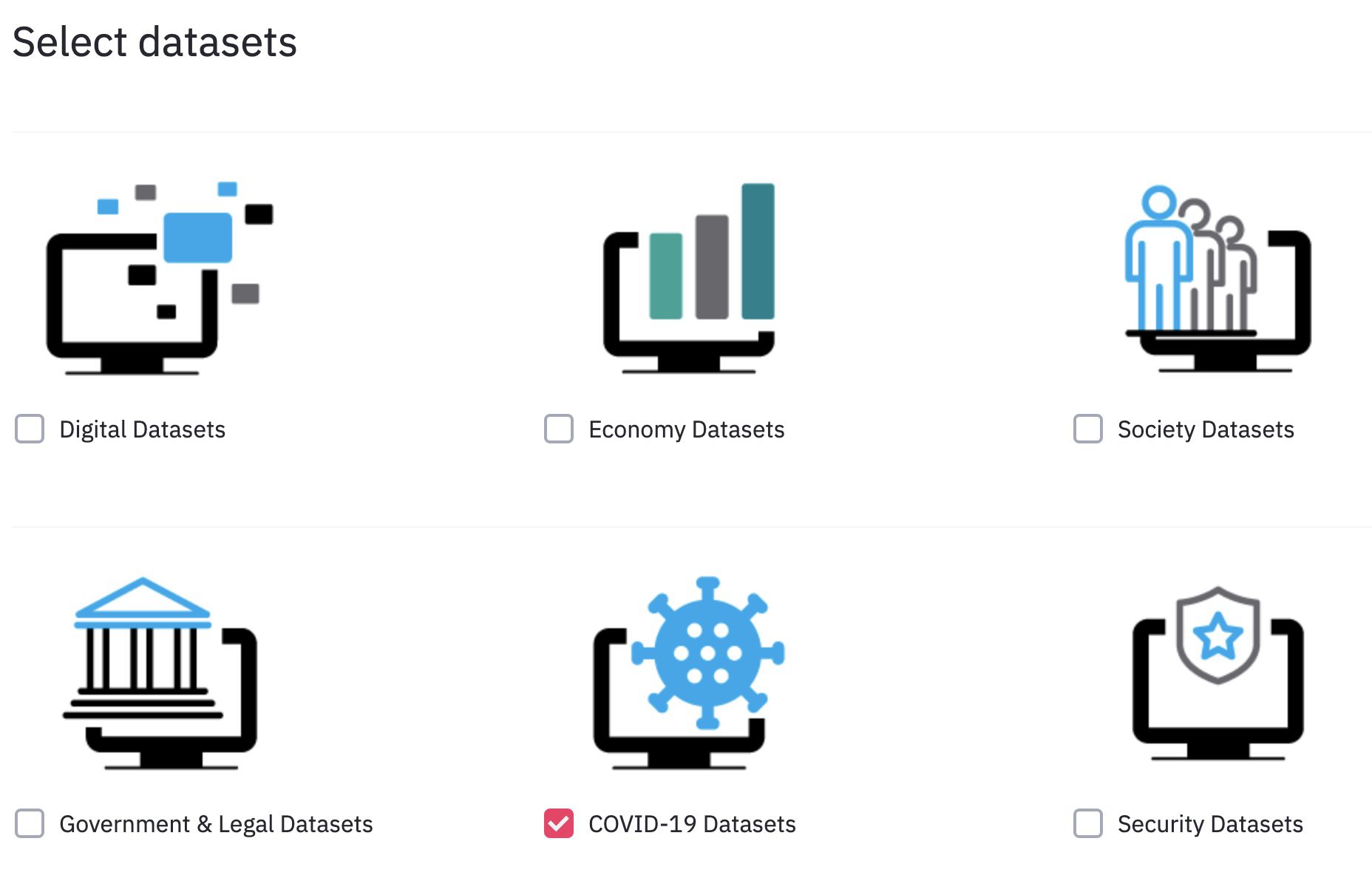Uncheck the COVID-19 Datasets checkbox
Viewport: 1372px width, 878px height.
click(559, 823)
